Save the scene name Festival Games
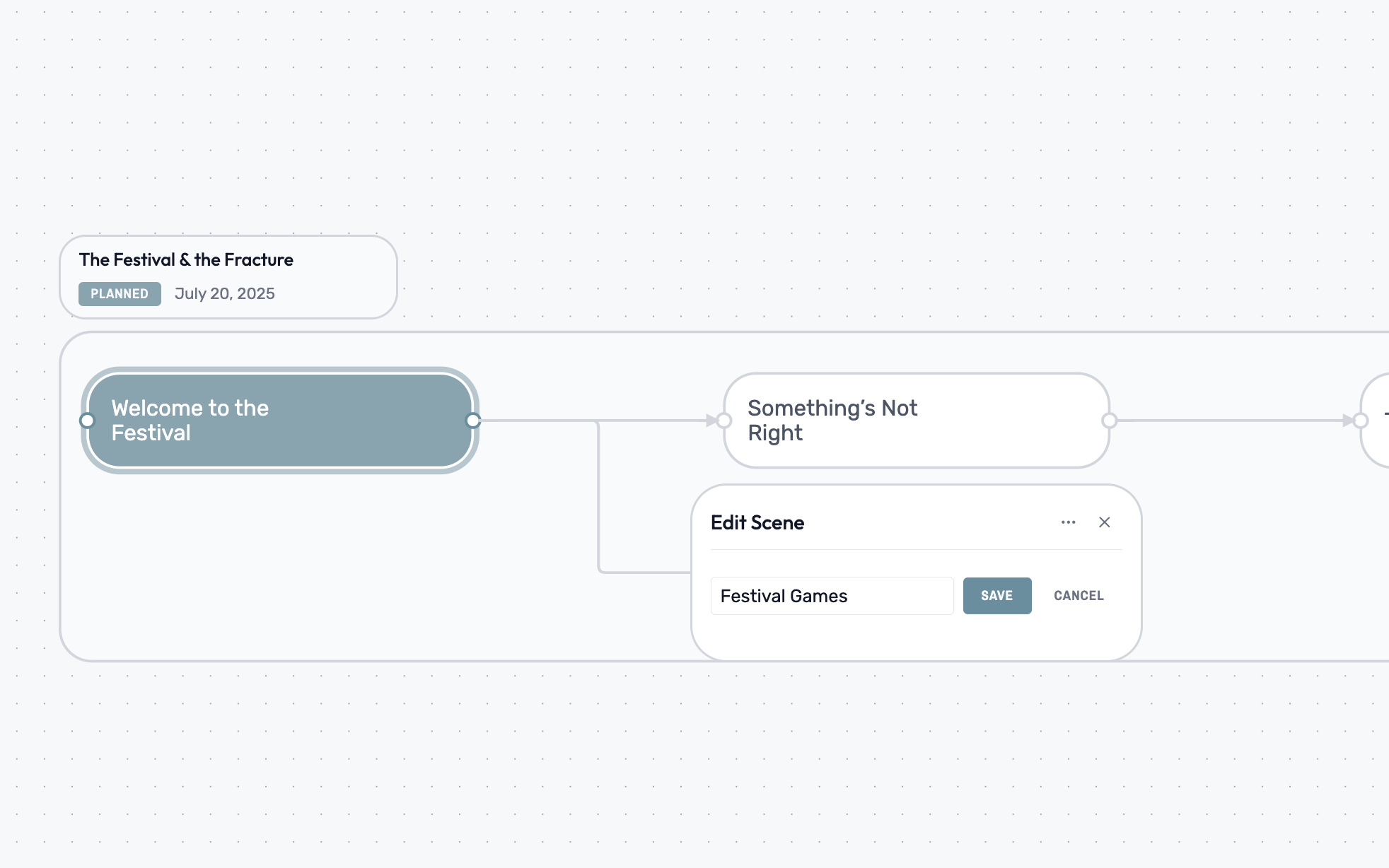The height and width of the screenshot is (868, 1389). [997, 596]
